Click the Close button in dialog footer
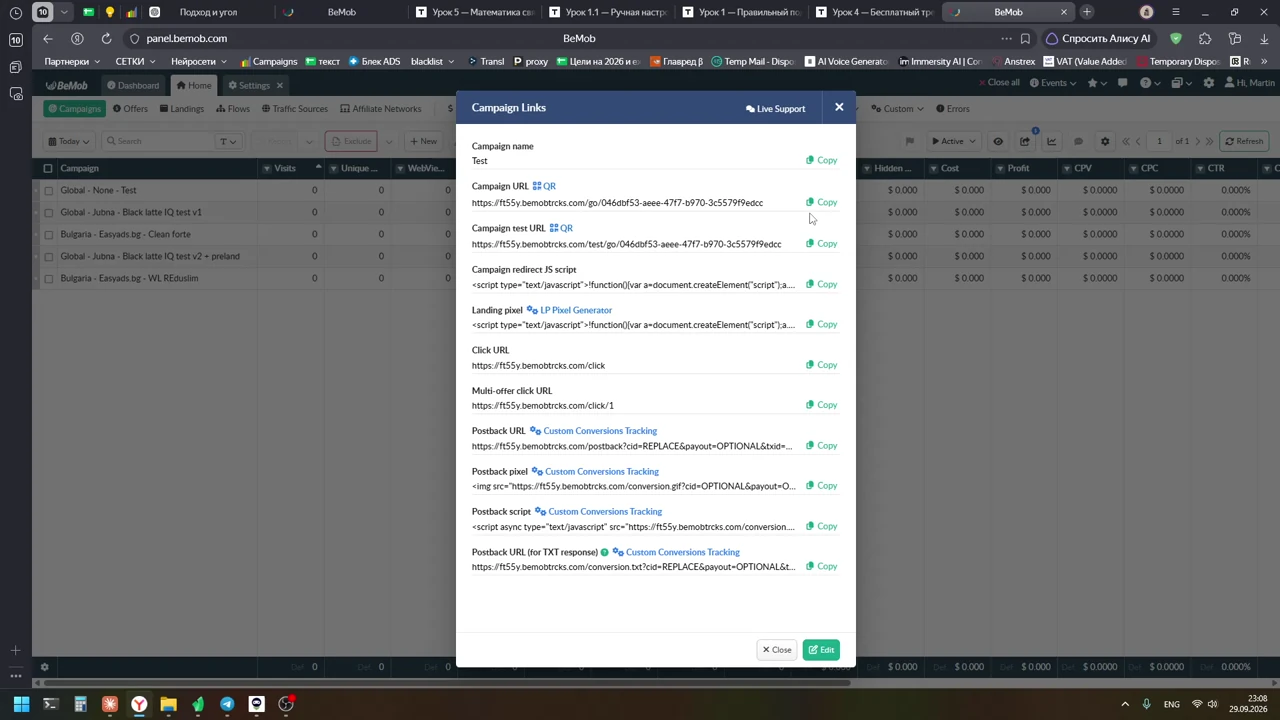 point(777,650)
